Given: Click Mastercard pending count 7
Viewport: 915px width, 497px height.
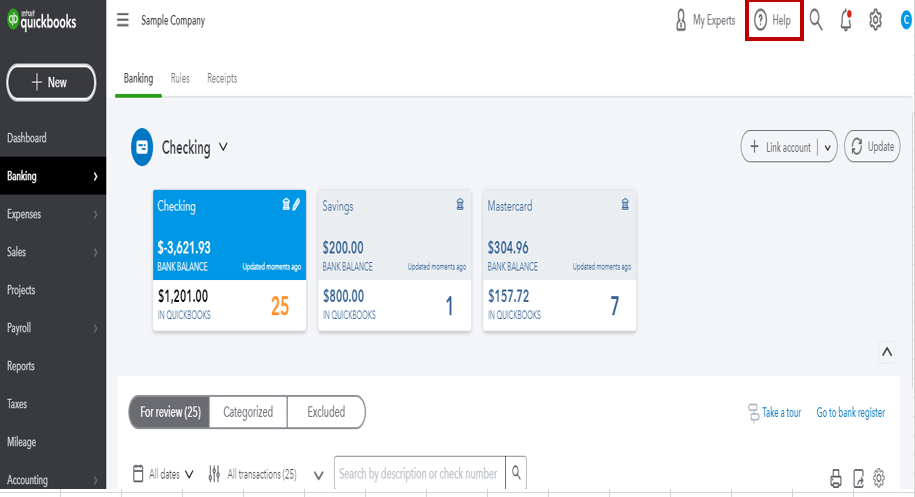Looking at the screenshot, I should pos(614,306).
